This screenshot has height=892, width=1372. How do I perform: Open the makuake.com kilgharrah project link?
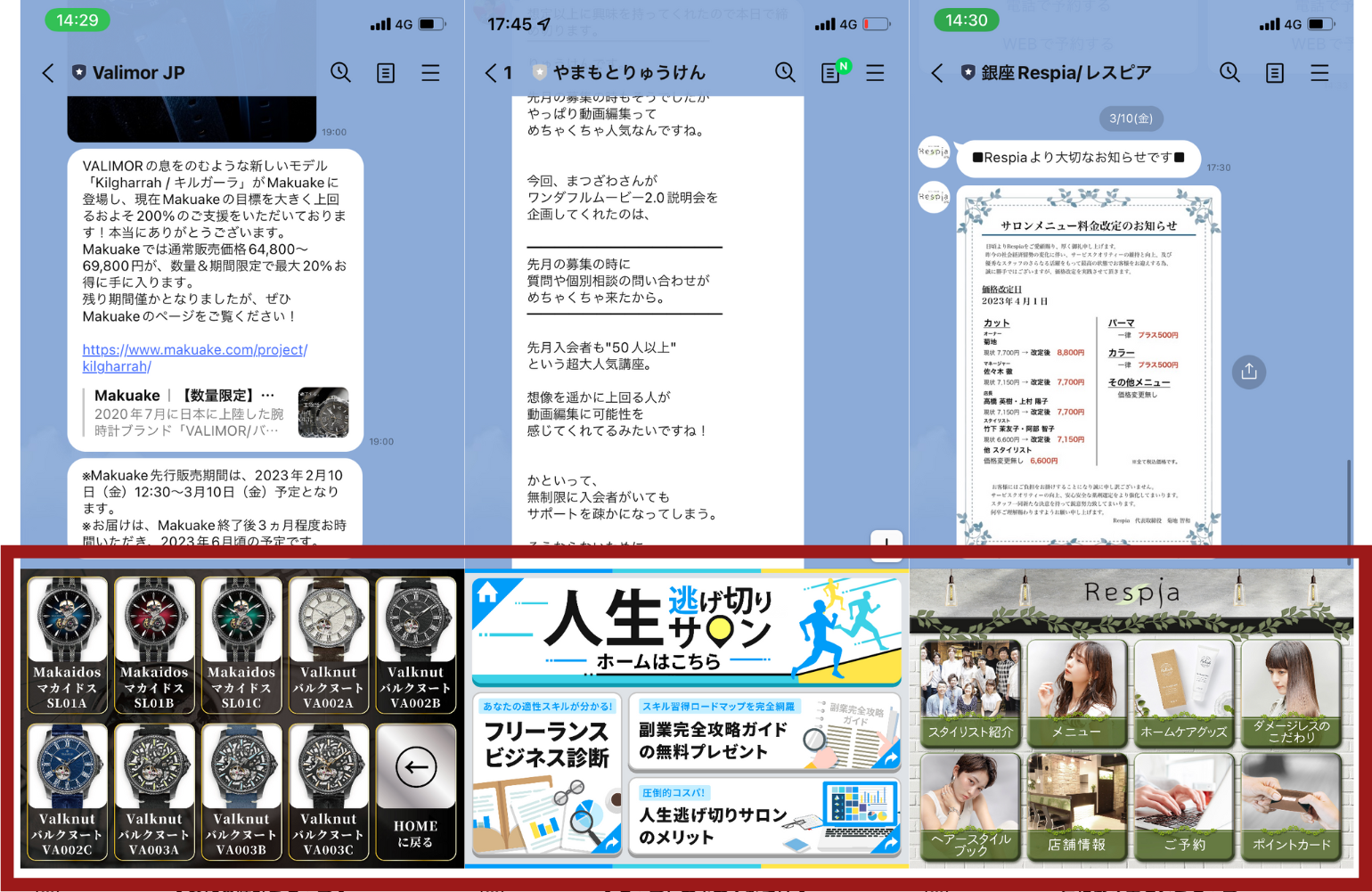[x=194, y=357]
